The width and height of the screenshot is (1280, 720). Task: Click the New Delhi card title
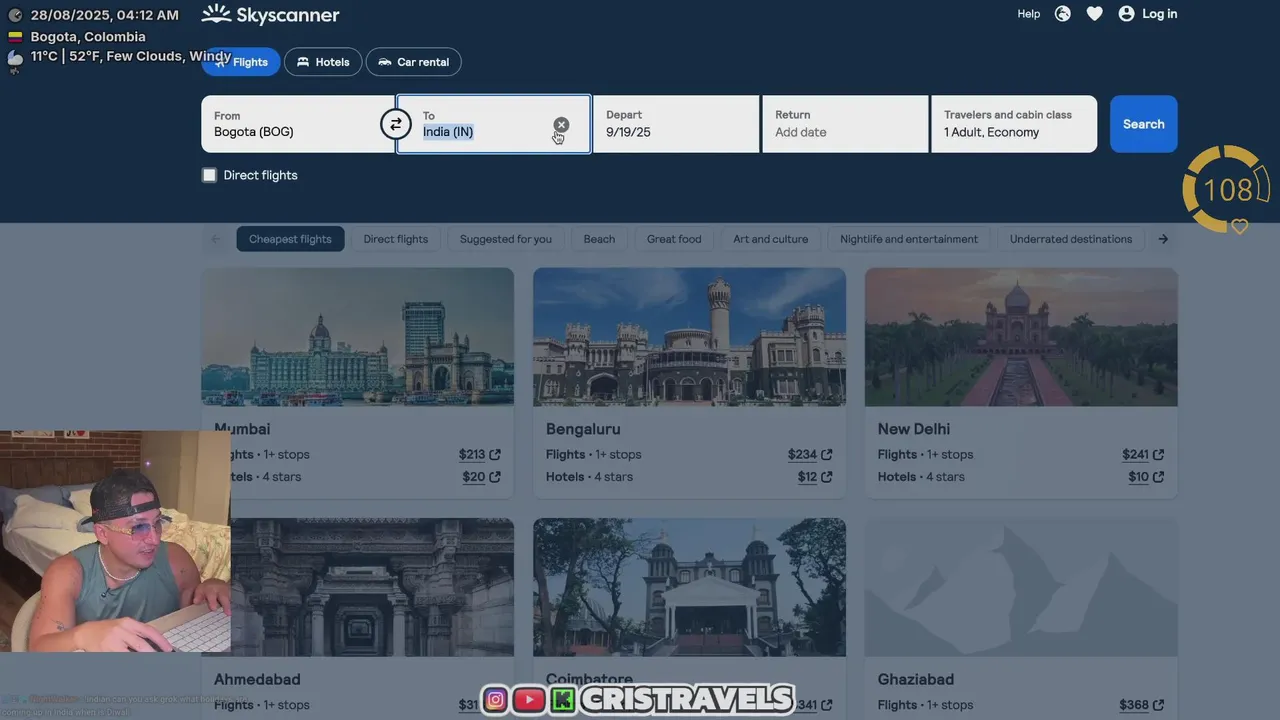point(914,429)
